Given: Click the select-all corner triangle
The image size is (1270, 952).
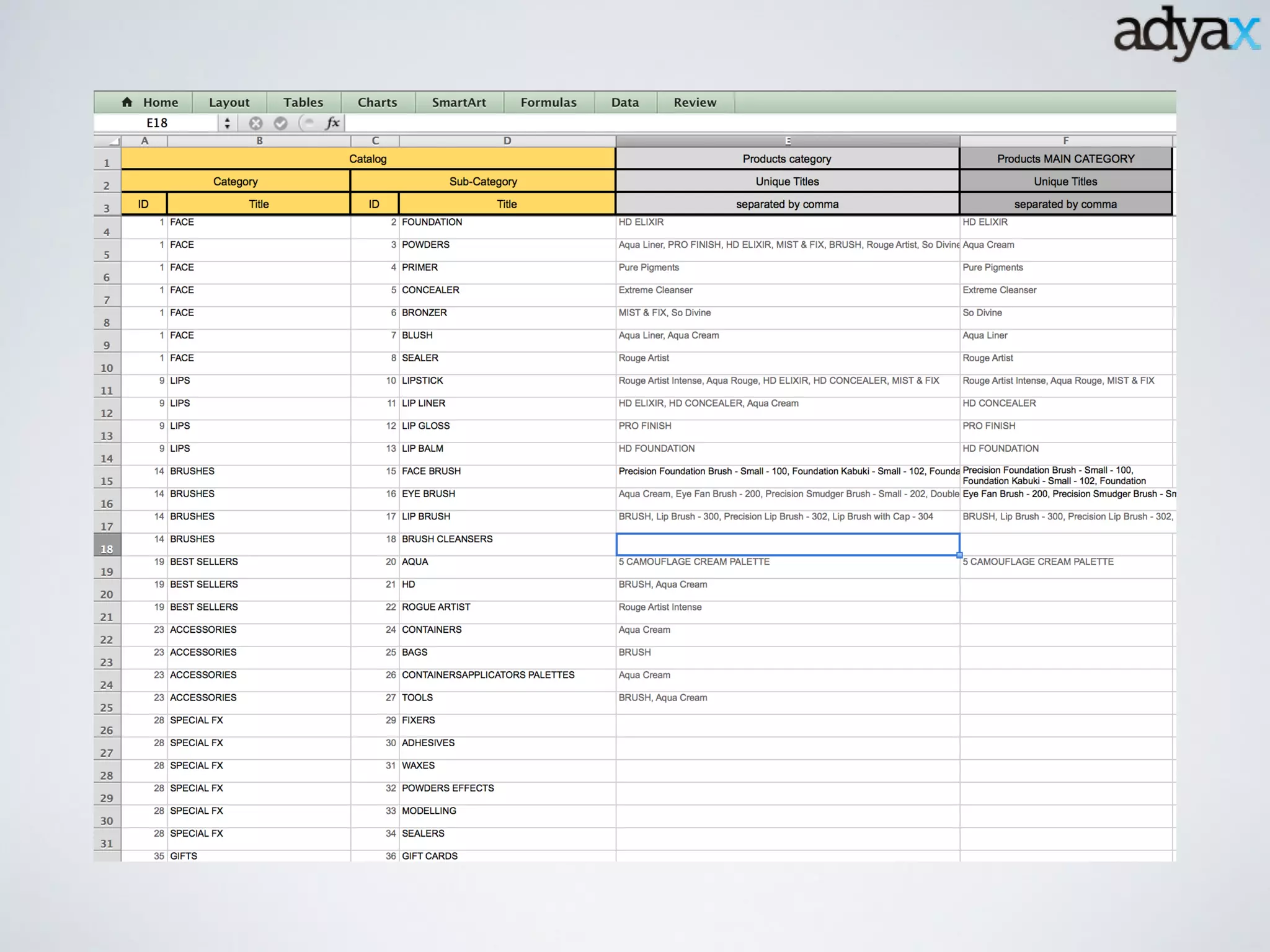Looking at the screenshot, I should [113, 141].
